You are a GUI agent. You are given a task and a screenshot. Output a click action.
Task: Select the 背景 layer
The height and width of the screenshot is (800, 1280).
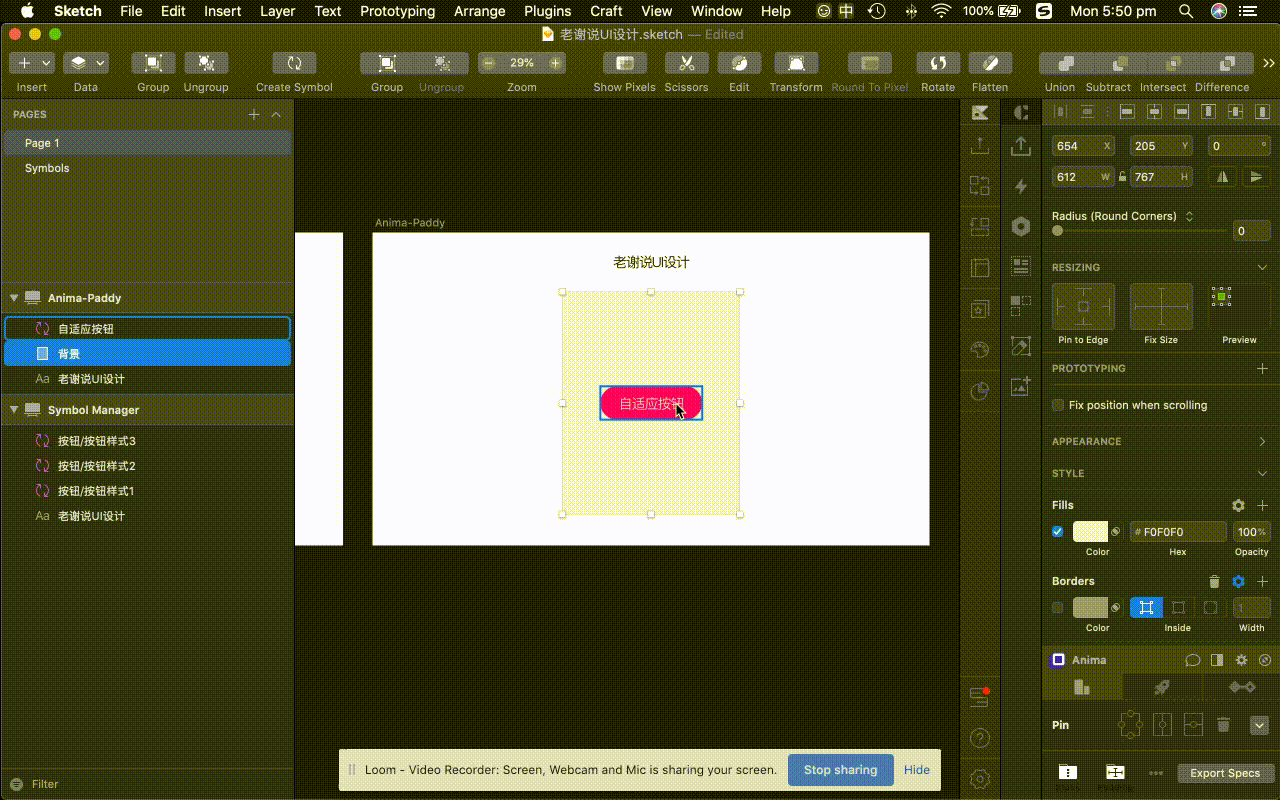tap(148, 354)
